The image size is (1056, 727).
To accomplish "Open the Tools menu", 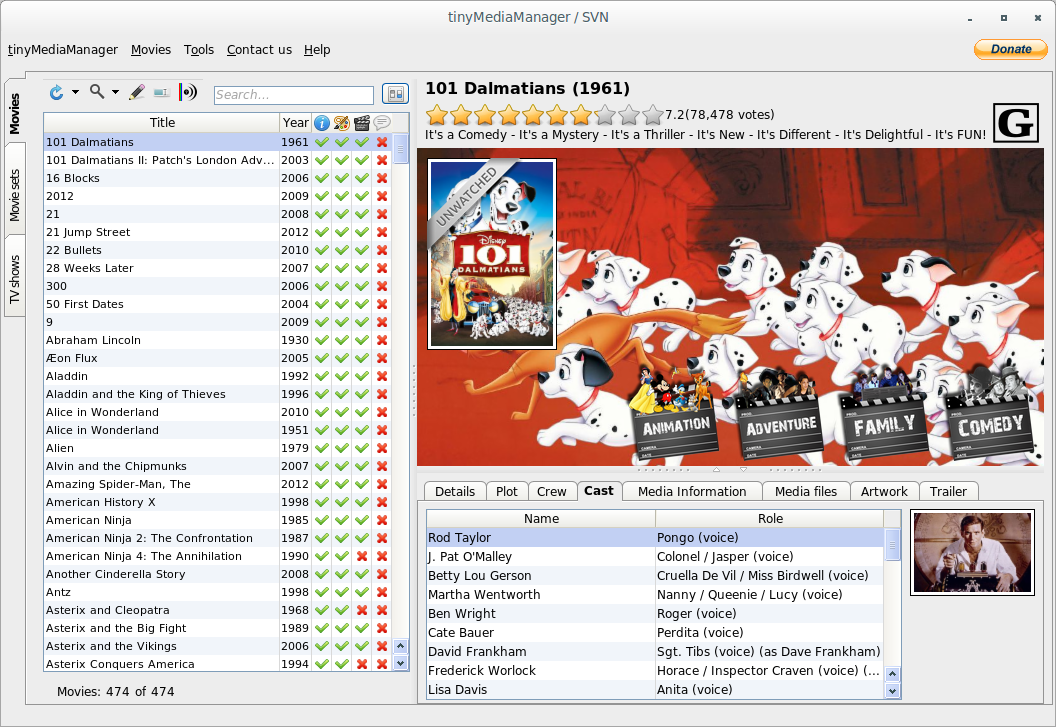I will coord(199,50).
